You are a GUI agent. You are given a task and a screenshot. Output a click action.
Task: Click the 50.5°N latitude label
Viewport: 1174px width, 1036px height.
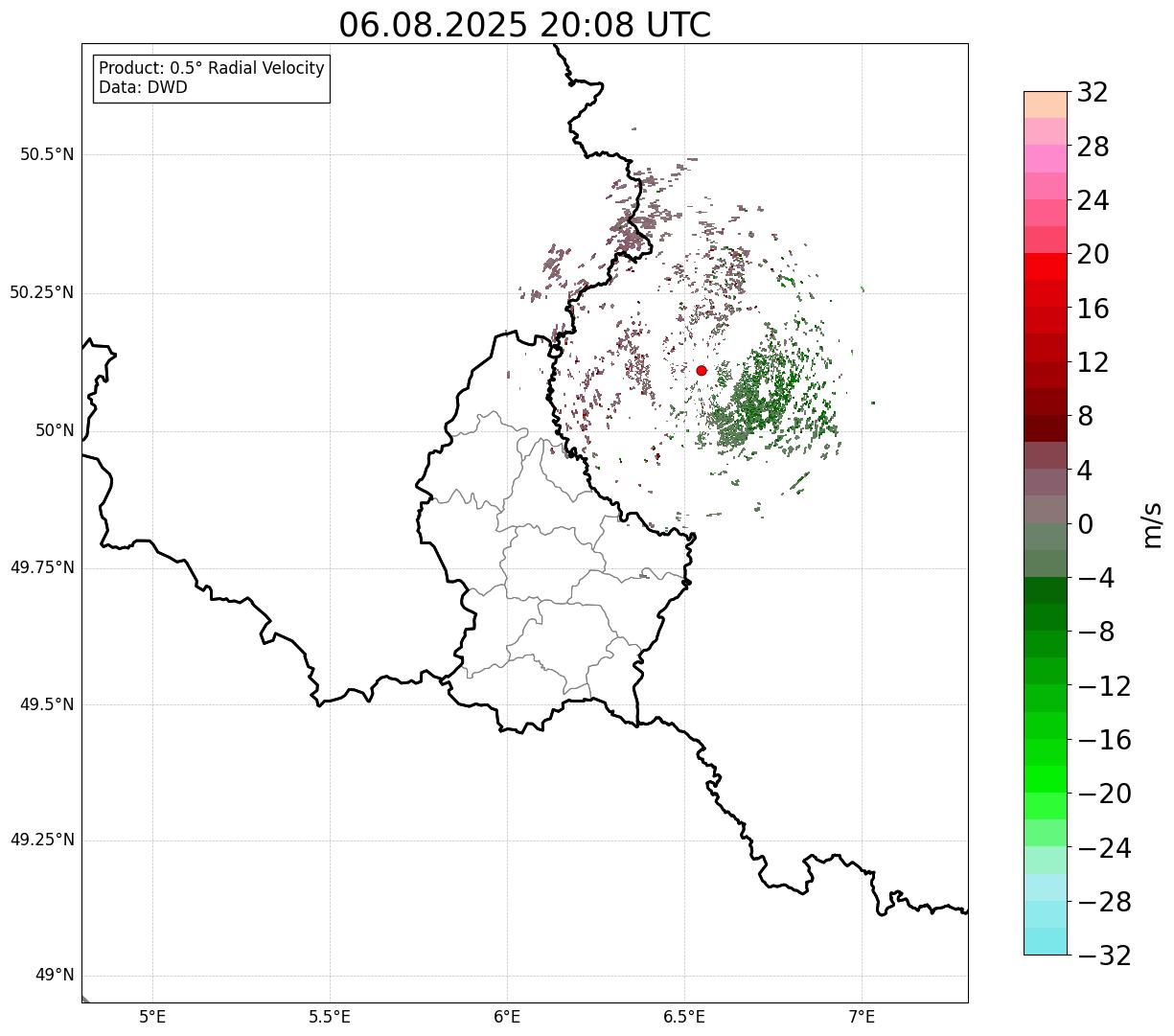47,154
